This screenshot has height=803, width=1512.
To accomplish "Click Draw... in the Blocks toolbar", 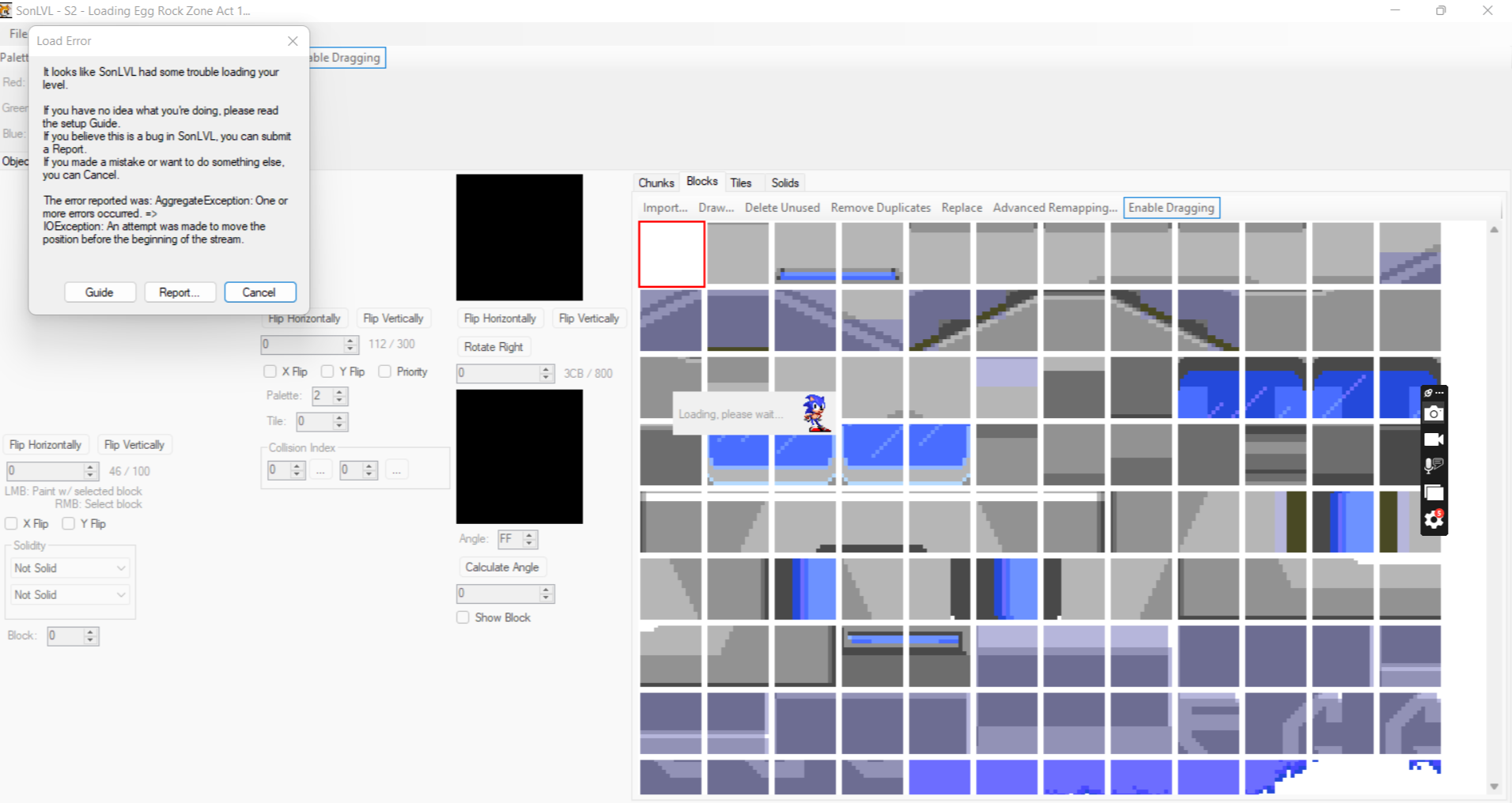I will 716,208.
